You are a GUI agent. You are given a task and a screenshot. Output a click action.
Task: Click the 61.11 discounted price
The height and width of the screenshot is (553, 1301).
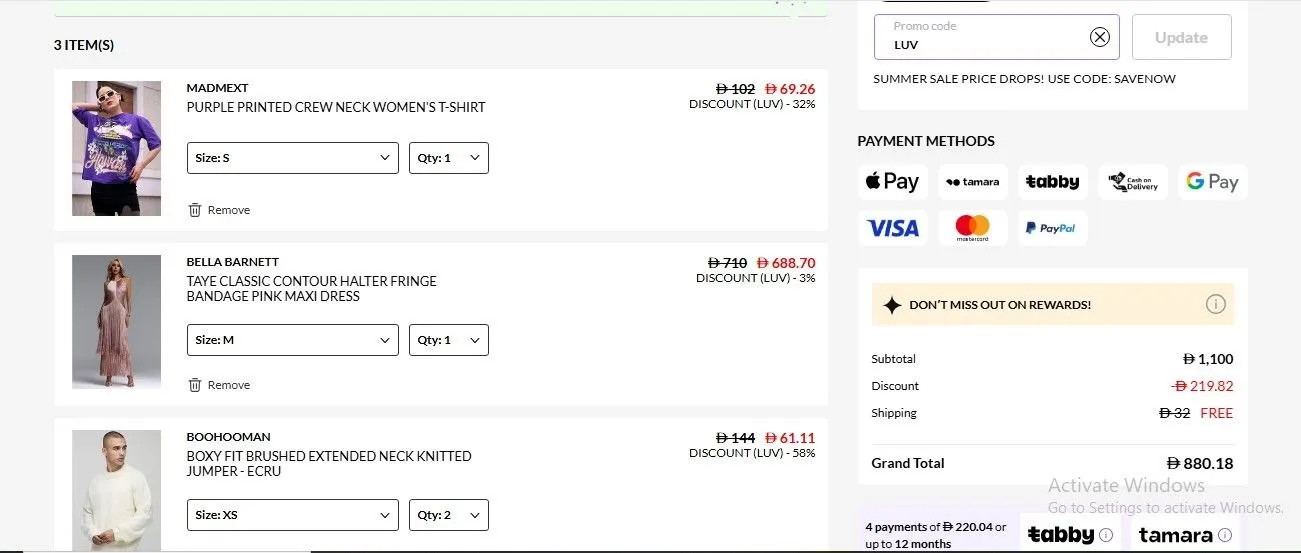click(790, 438)
